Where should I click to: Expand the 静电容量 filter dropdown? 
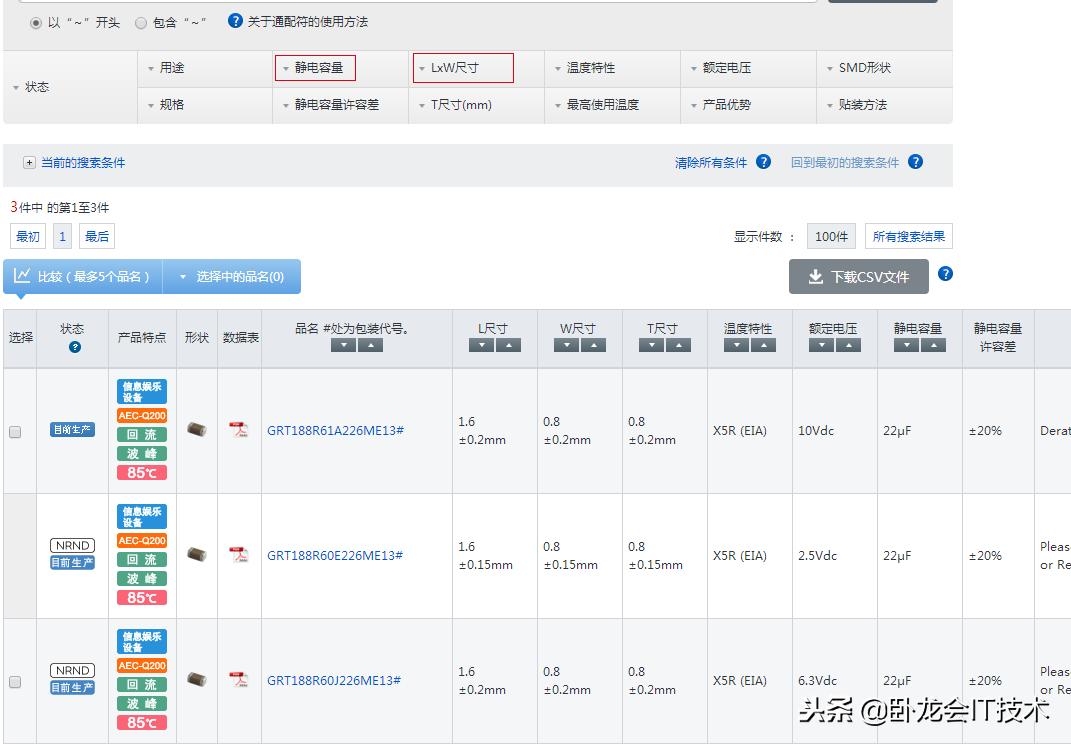[315, 68]
